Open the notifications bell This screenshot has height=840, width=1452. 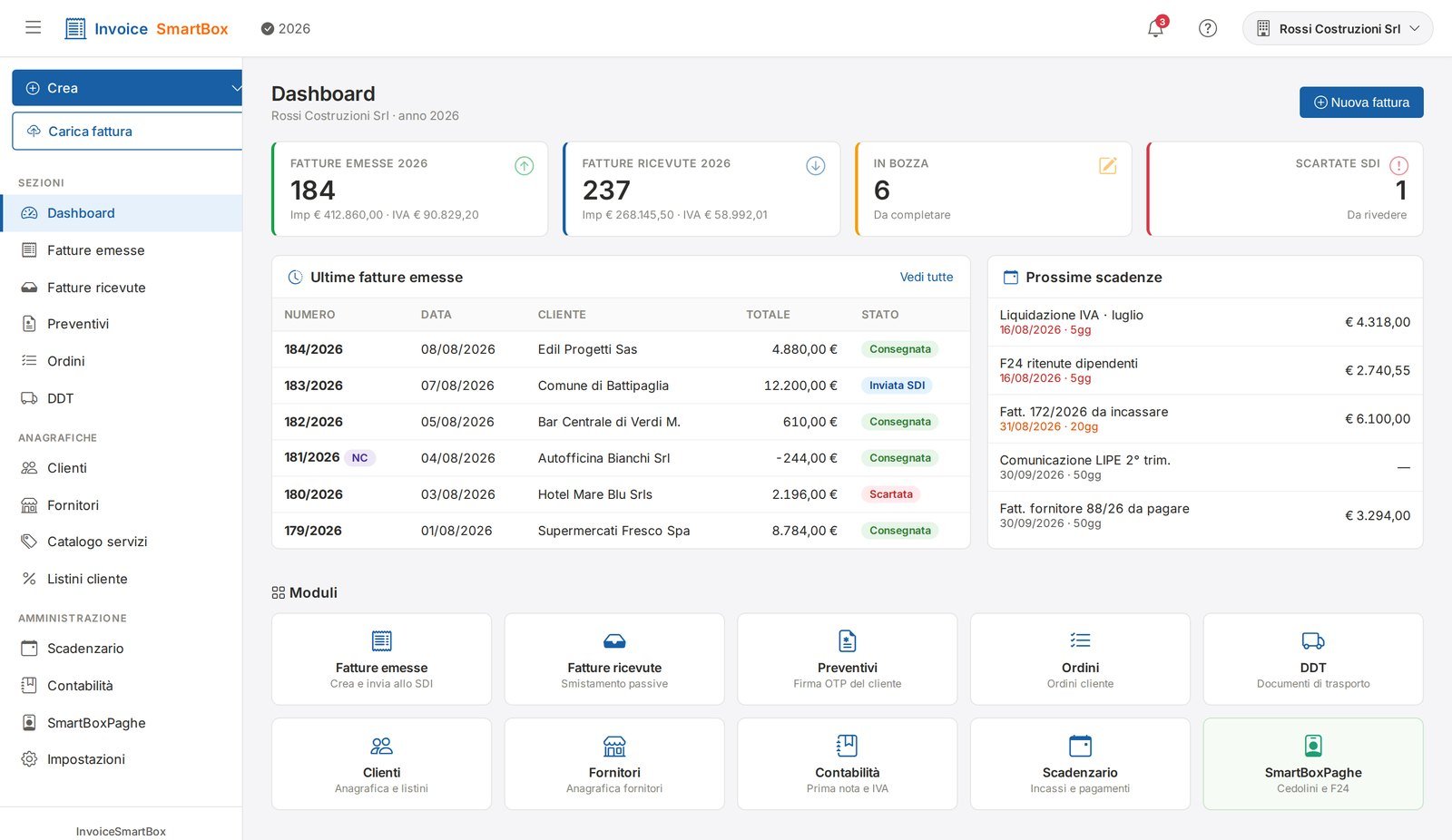point(1155,28)
